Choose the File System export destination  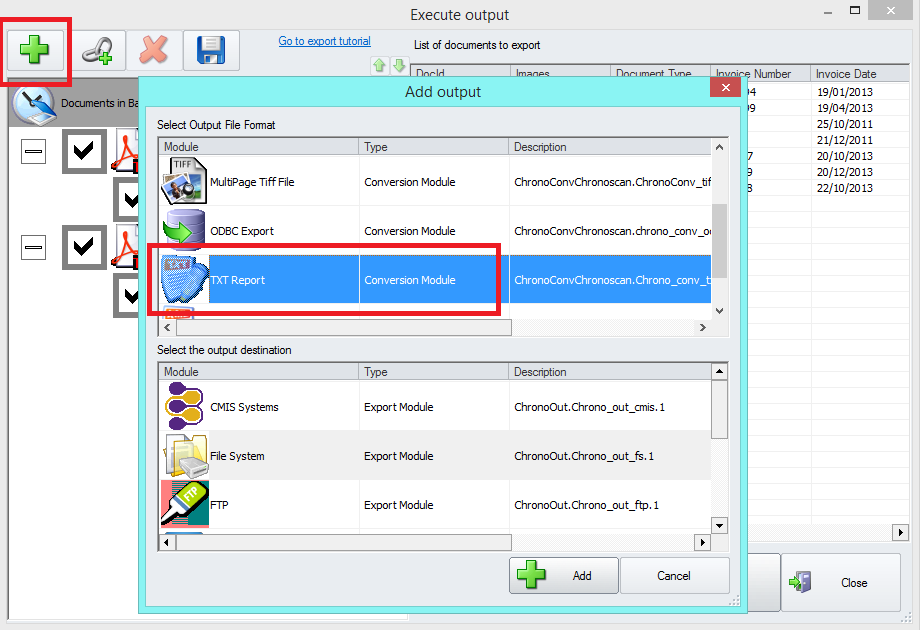tap(237, 456)
